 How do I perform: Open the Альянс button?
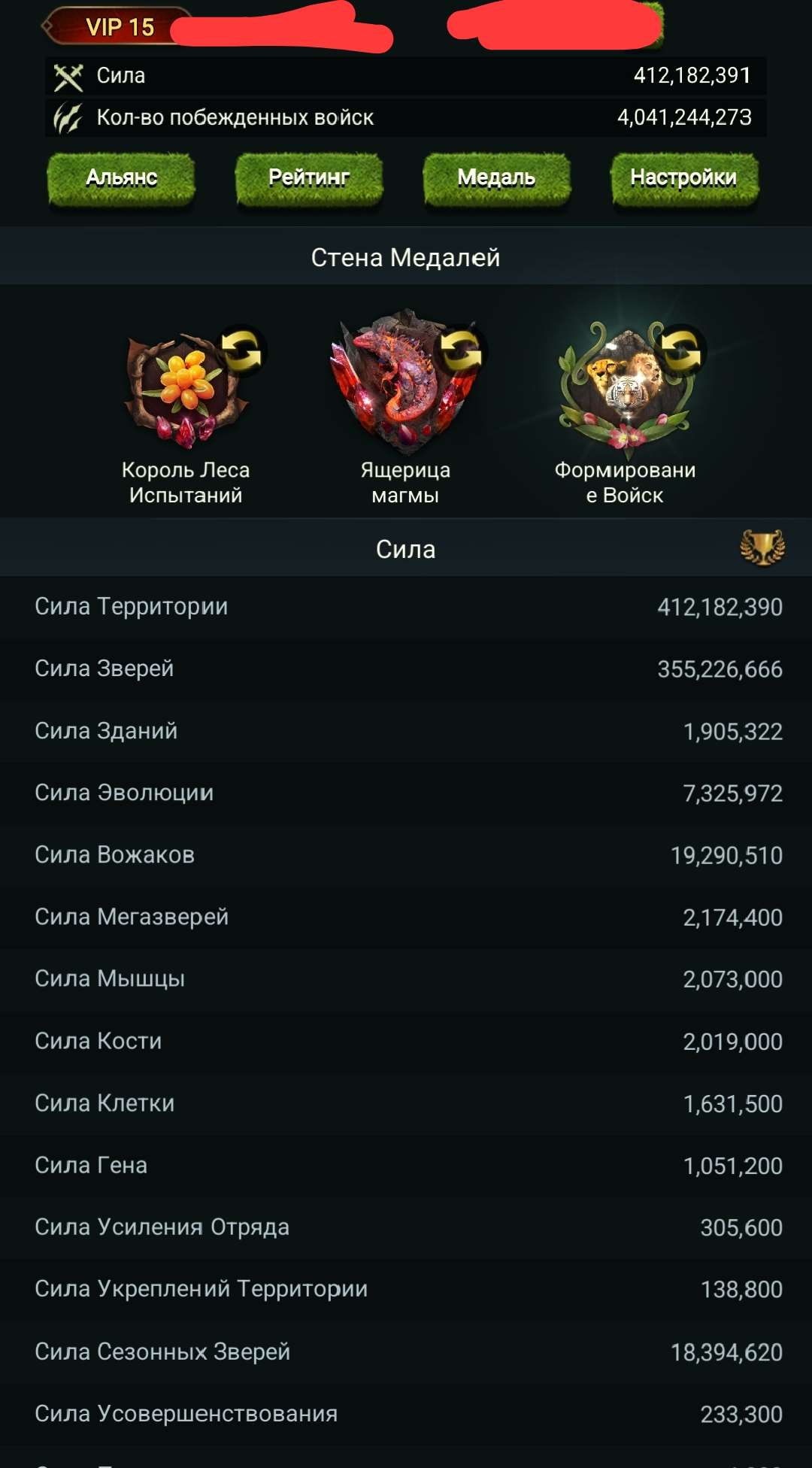click(x=121, y=178)
